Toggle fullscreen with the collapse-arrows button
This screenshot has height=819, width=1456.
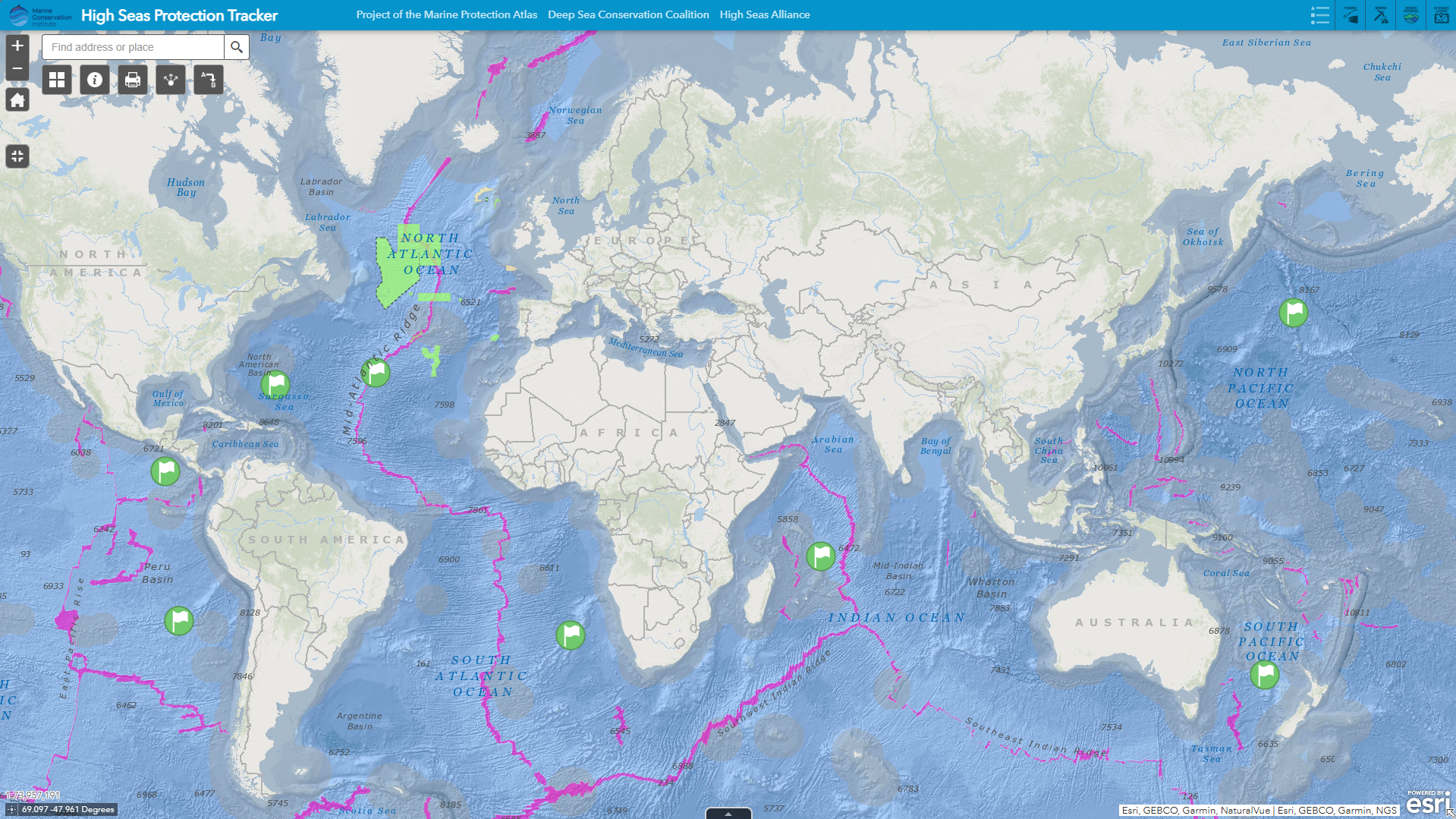(17, 156)
